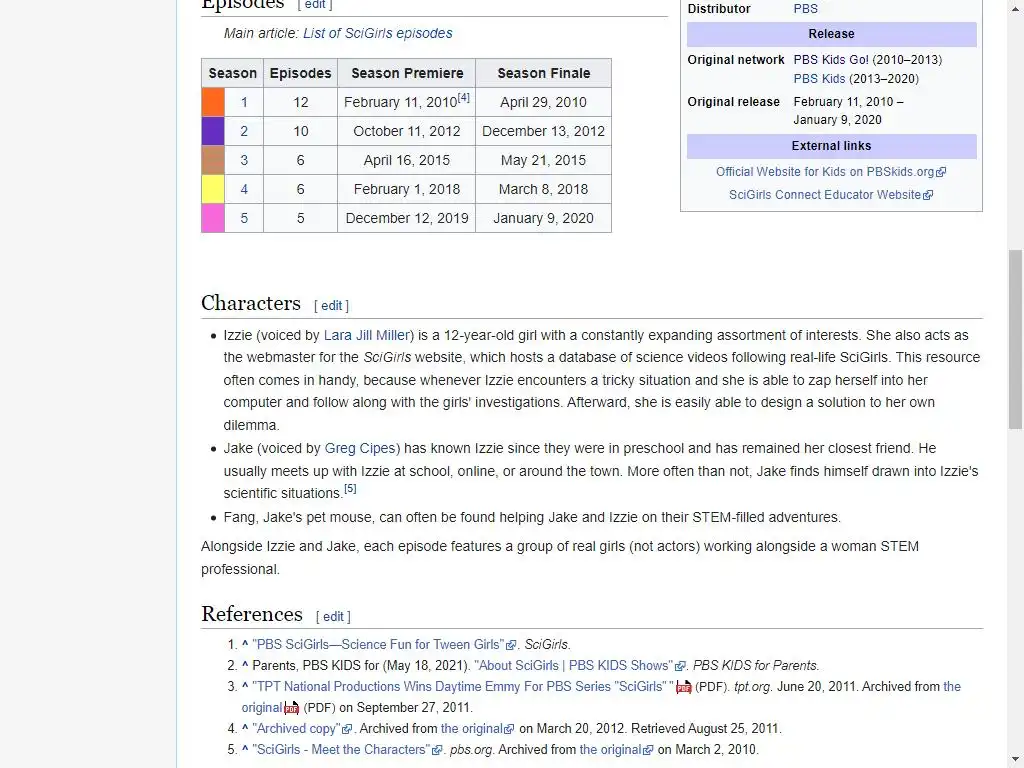
Task: Click external-link icon after Meet the Characters
Action: 438,750
